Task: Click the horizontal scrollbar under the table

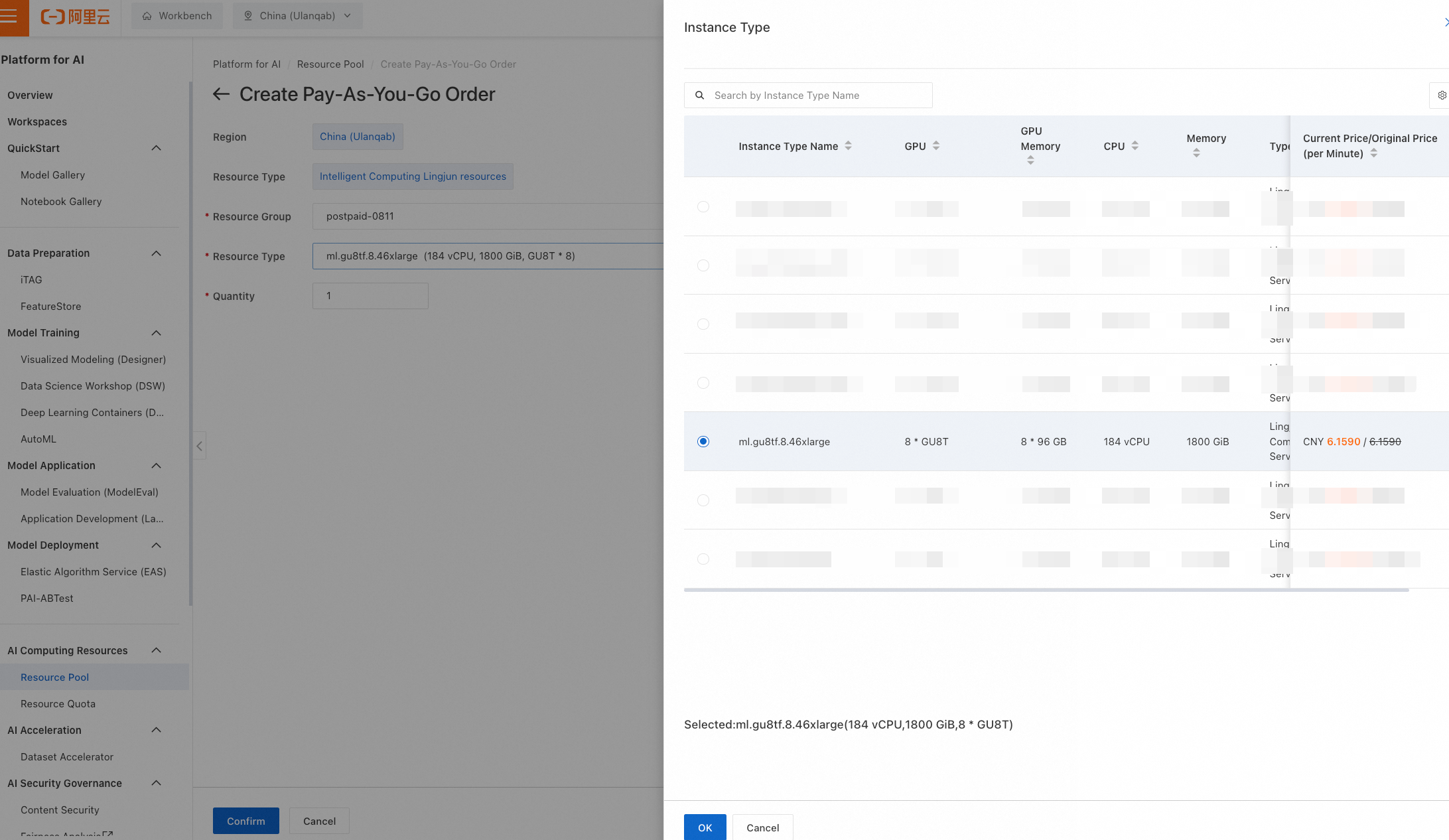Action: [x=1046, y=590]
